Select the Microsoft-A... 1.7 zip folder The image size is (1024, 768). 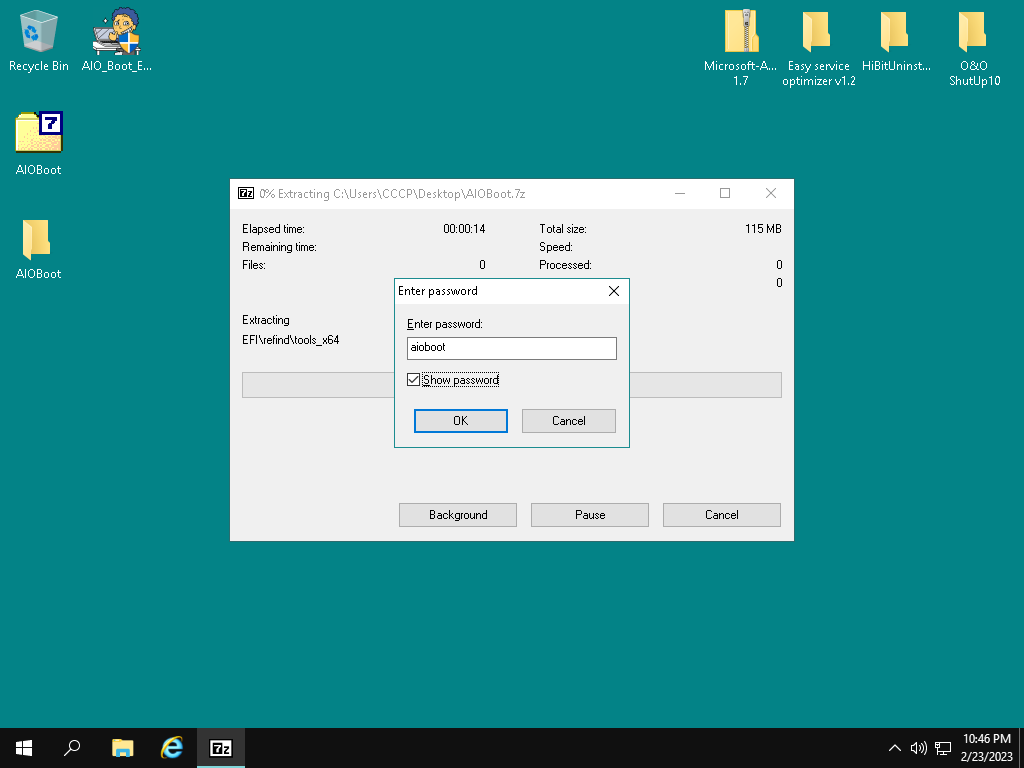click(x=740, y=32)
